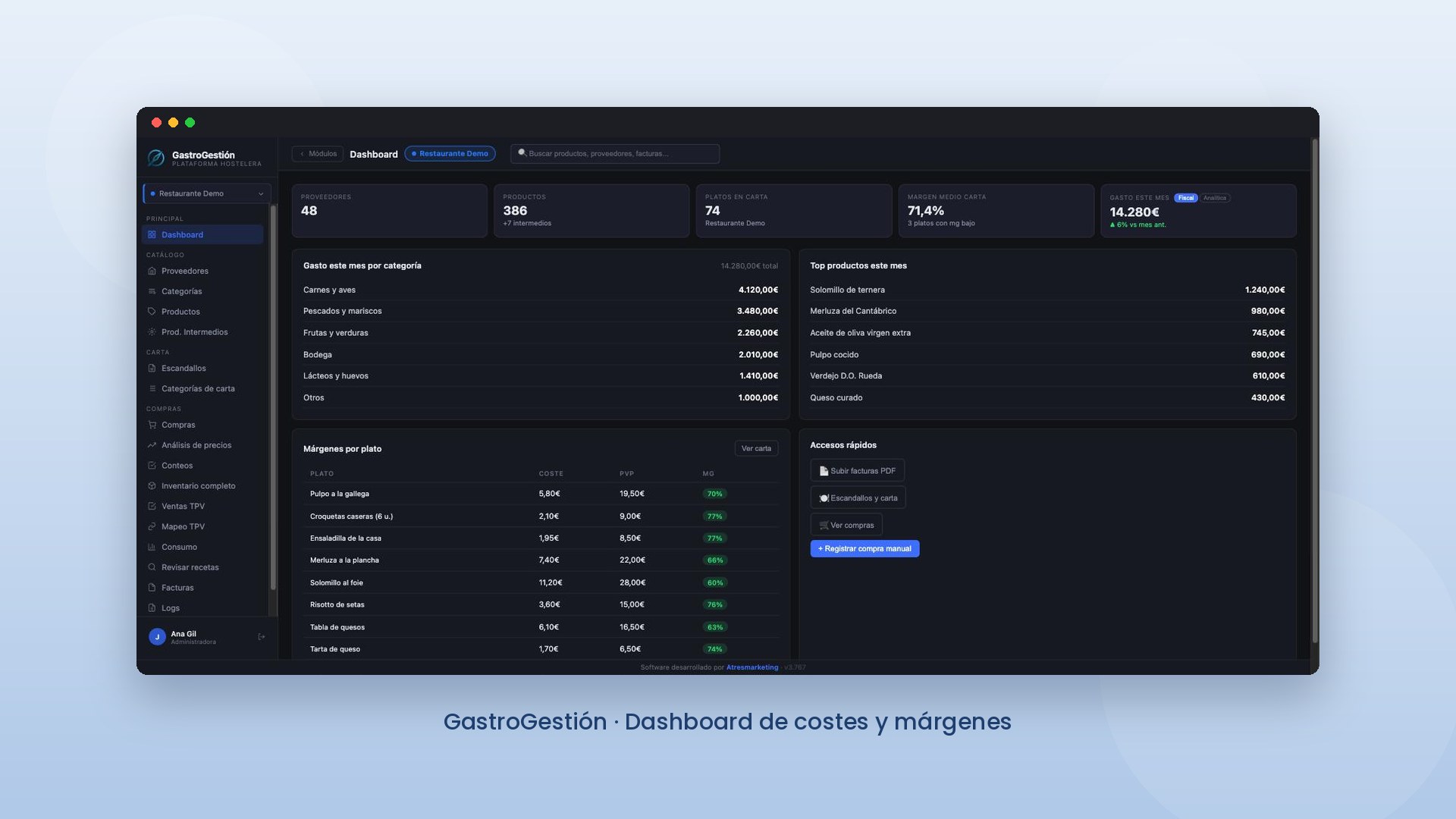The height and width of the screenshot is (819, 1456).
Task: Click the Revisar recetas magnifier icon
Action: [x=152, y=567]
